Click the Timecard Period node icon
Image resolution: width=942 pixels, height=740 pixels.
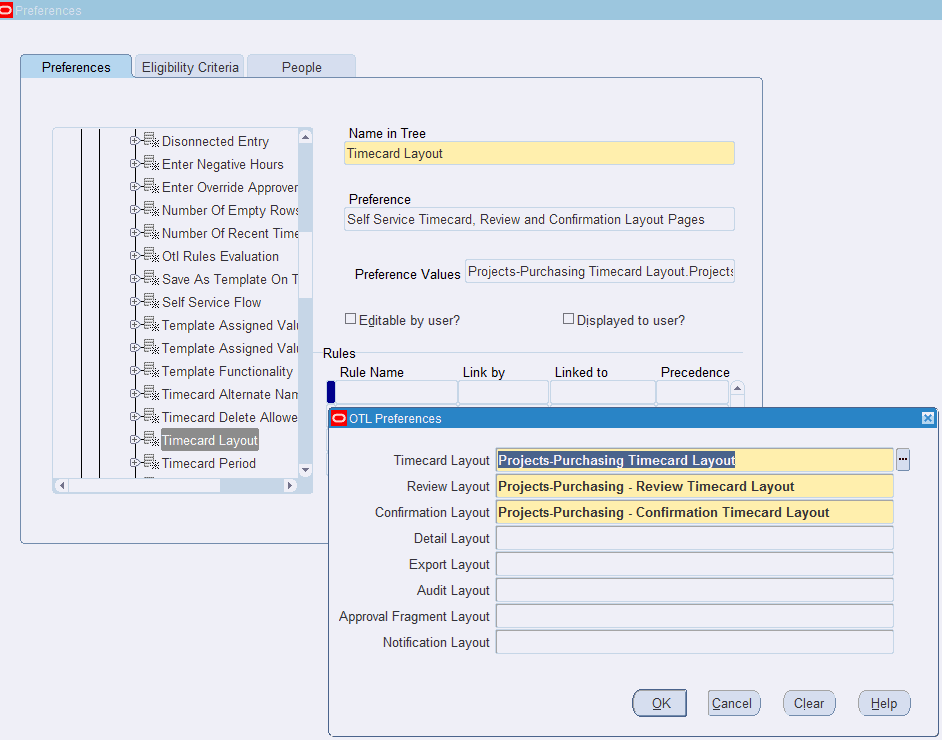(151, 462)
